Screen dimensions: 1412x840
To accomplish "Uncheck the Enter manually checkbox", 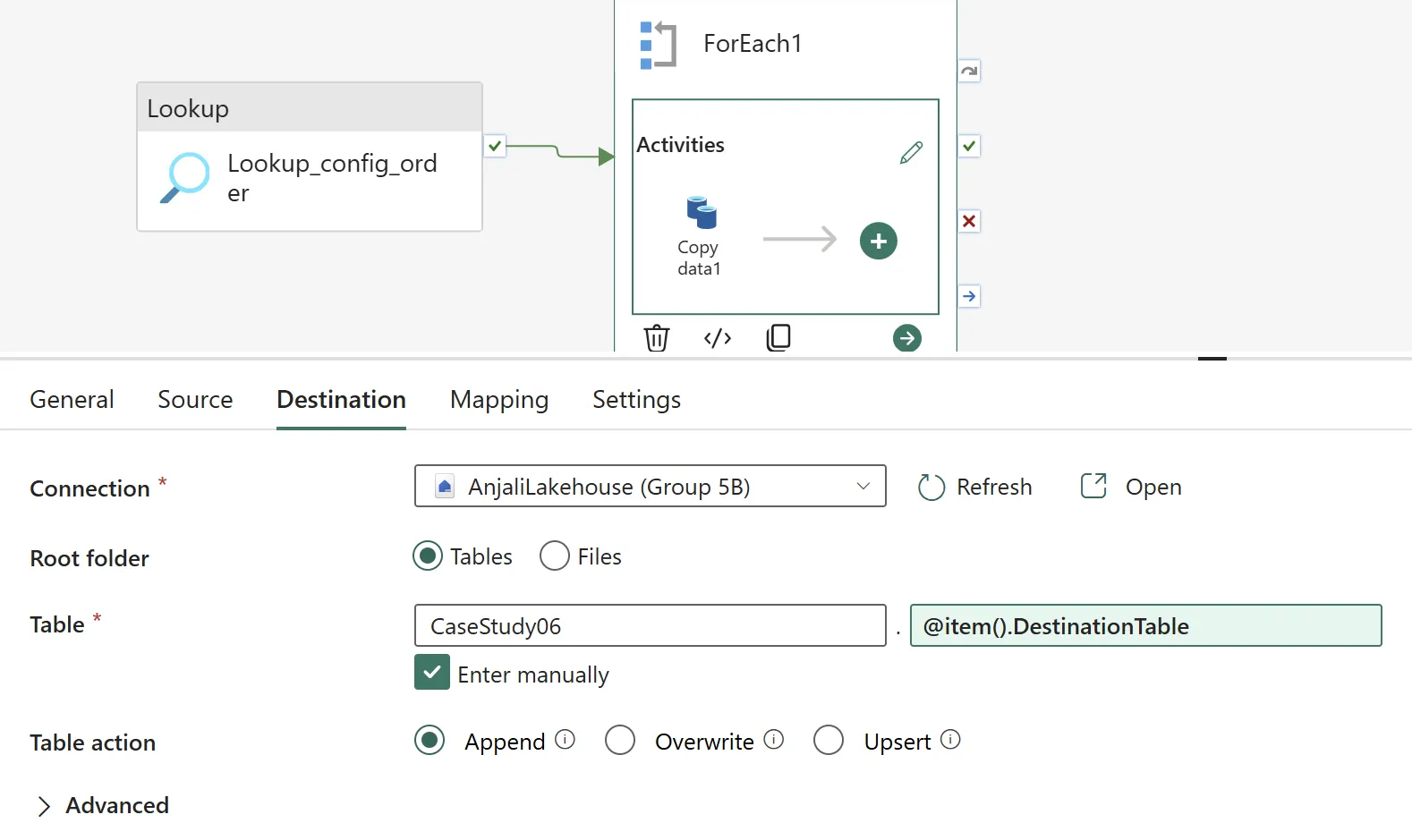I will [x=432, y=672].
